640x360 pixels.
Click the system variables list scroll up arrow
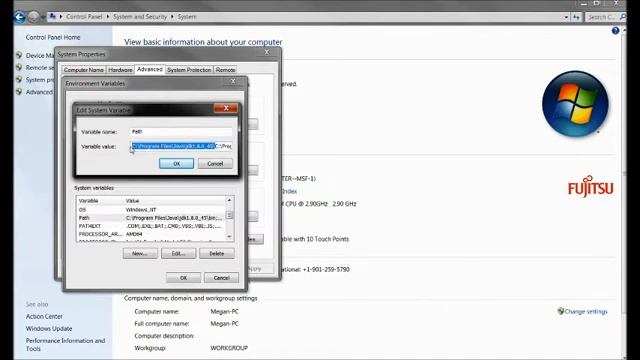click(x=229, y=200)
